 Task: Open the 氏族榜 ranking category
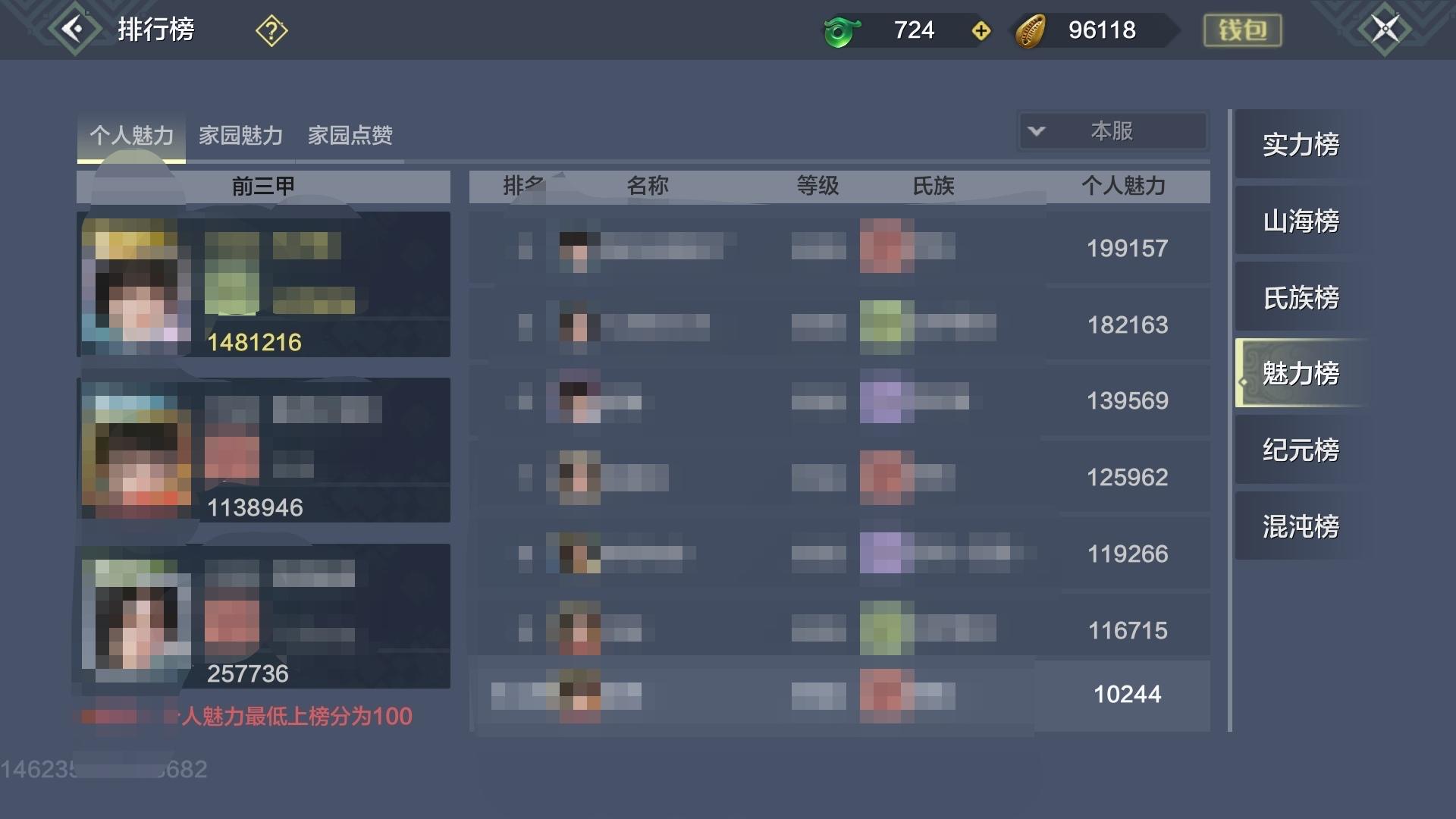click(x=1300, y=297)
